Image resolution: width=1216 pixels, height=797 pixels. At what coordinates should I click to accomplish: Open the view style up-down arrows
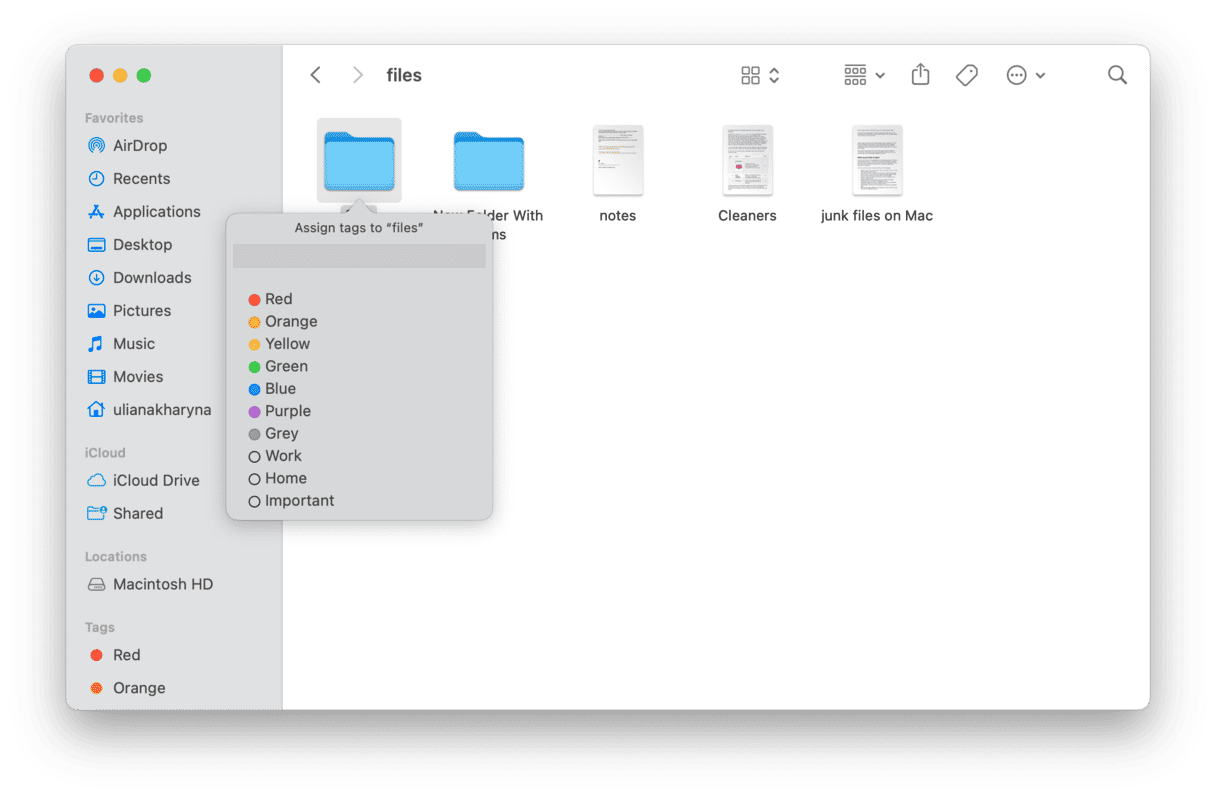point(774,75)
